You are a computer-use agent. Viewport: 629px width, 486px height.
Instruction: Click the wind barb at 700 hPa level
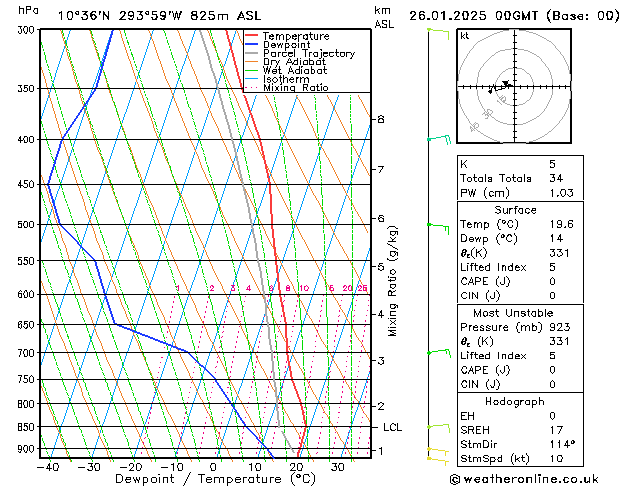pos(439,353)
